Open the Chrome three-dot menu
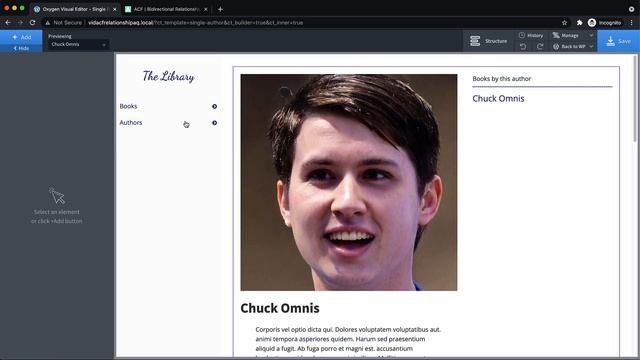The width and height of the screenshot is (640, 360). click(x=631, y=23)
